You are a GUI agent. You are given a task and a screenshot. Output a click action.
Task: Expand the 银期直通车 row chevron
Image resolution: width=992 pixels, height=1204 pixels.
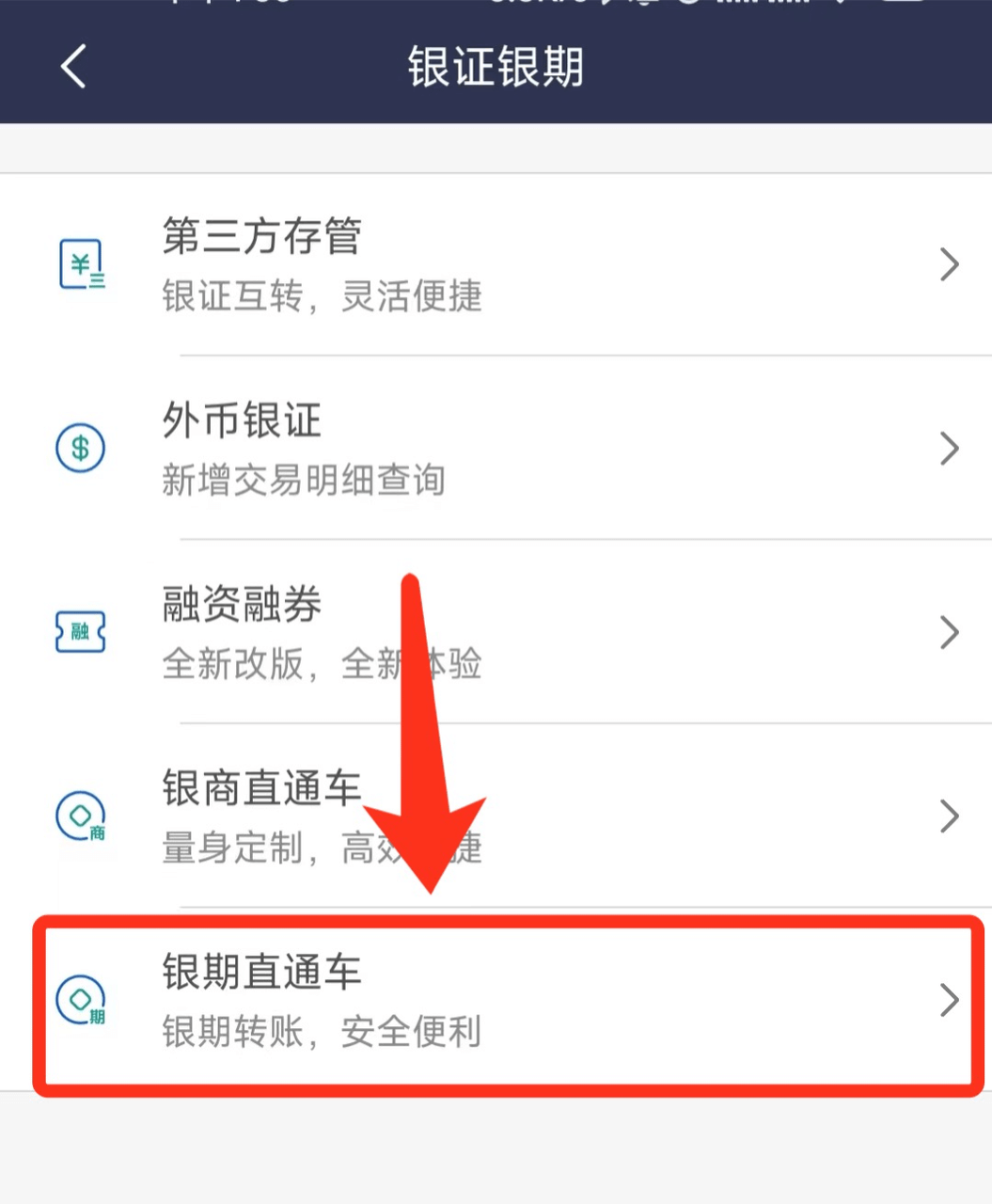[x=950, y=1000]
